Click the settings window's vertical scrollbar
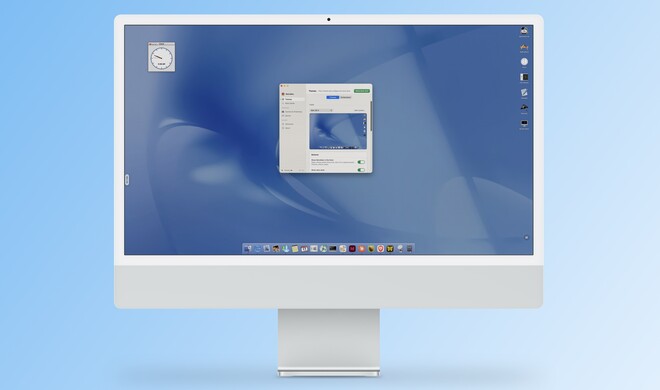This screenshot has width=660, height=390. [x=371, y=116]
